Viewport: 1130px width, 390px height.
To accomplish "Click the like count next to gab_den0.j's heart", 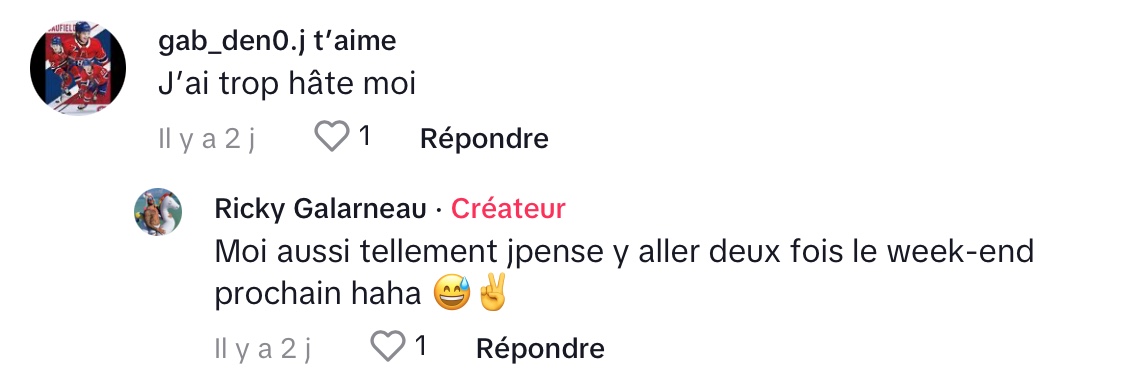I will coord(365,136).
